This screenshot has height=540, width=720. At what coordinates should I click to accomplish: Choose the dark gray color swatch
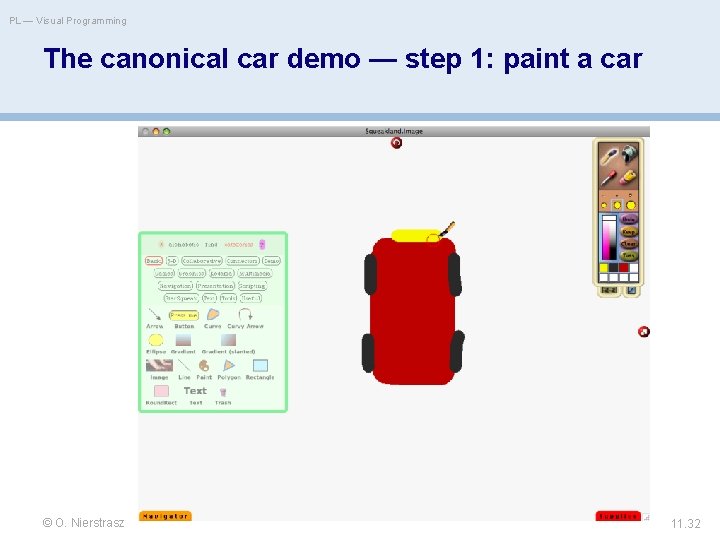(613, 268)
